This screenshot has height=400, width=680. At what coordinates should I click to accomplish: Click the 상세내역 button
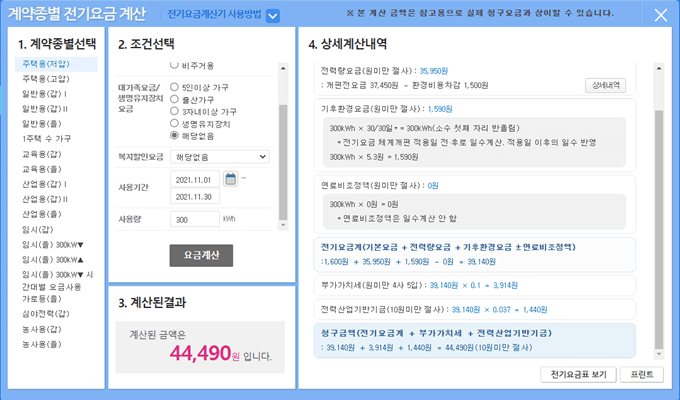click(x=605, y=85)
